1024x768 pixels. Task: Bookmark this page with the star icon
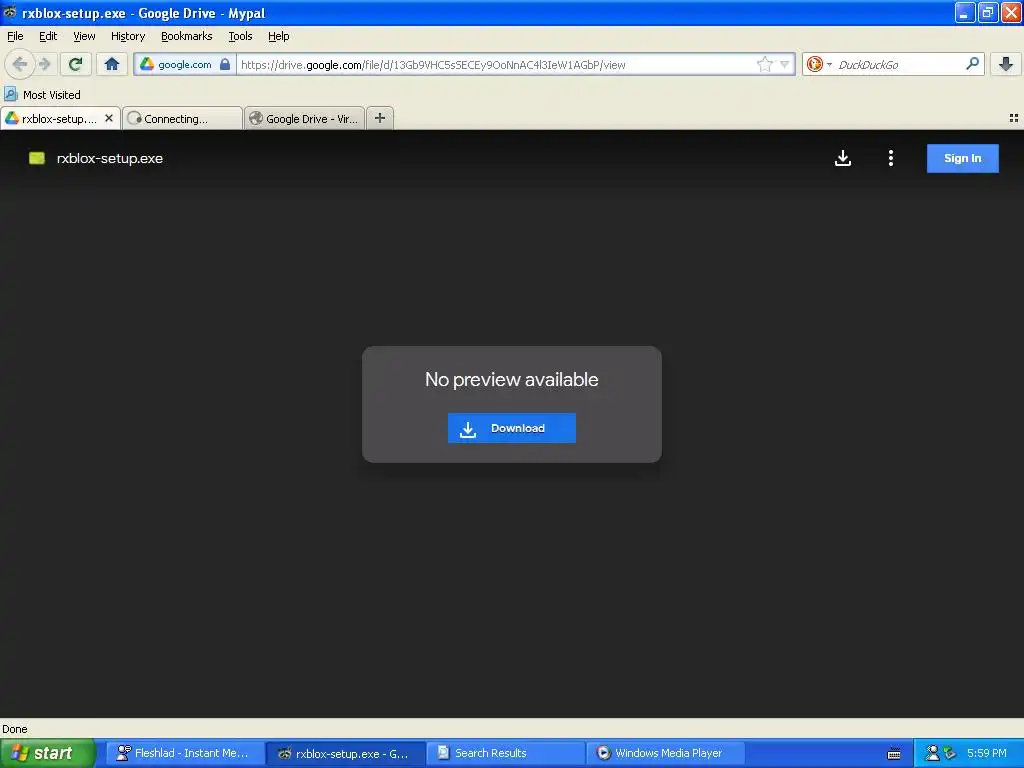(x=765, y=64)
